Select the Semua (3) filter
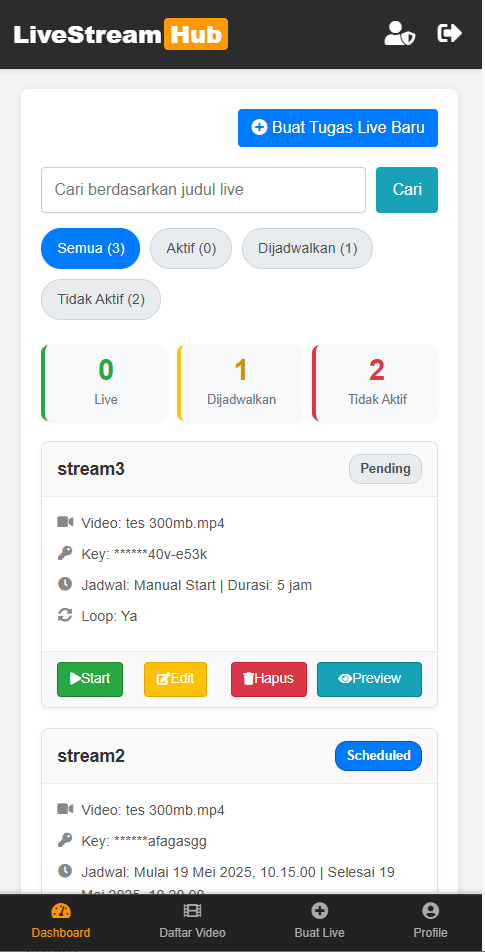 click(90, 248)
